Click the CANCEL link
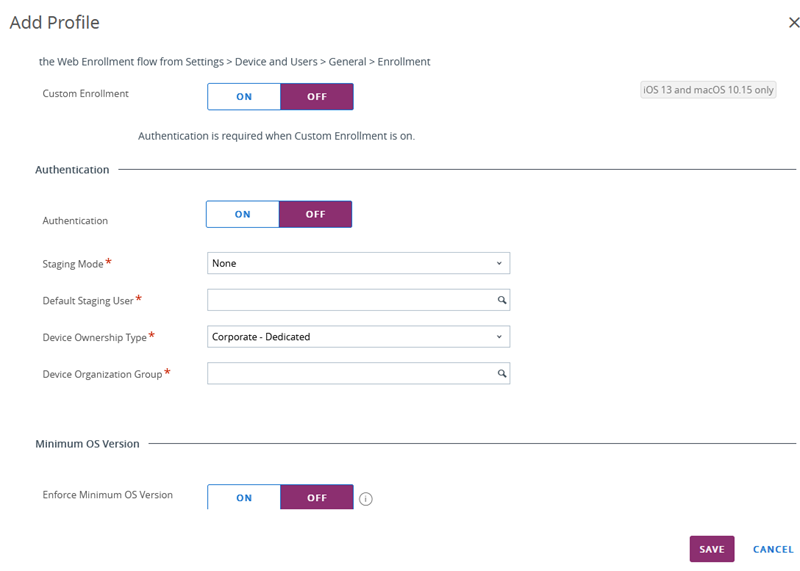Screen dimensions: 800x571 tap(773, 550)
